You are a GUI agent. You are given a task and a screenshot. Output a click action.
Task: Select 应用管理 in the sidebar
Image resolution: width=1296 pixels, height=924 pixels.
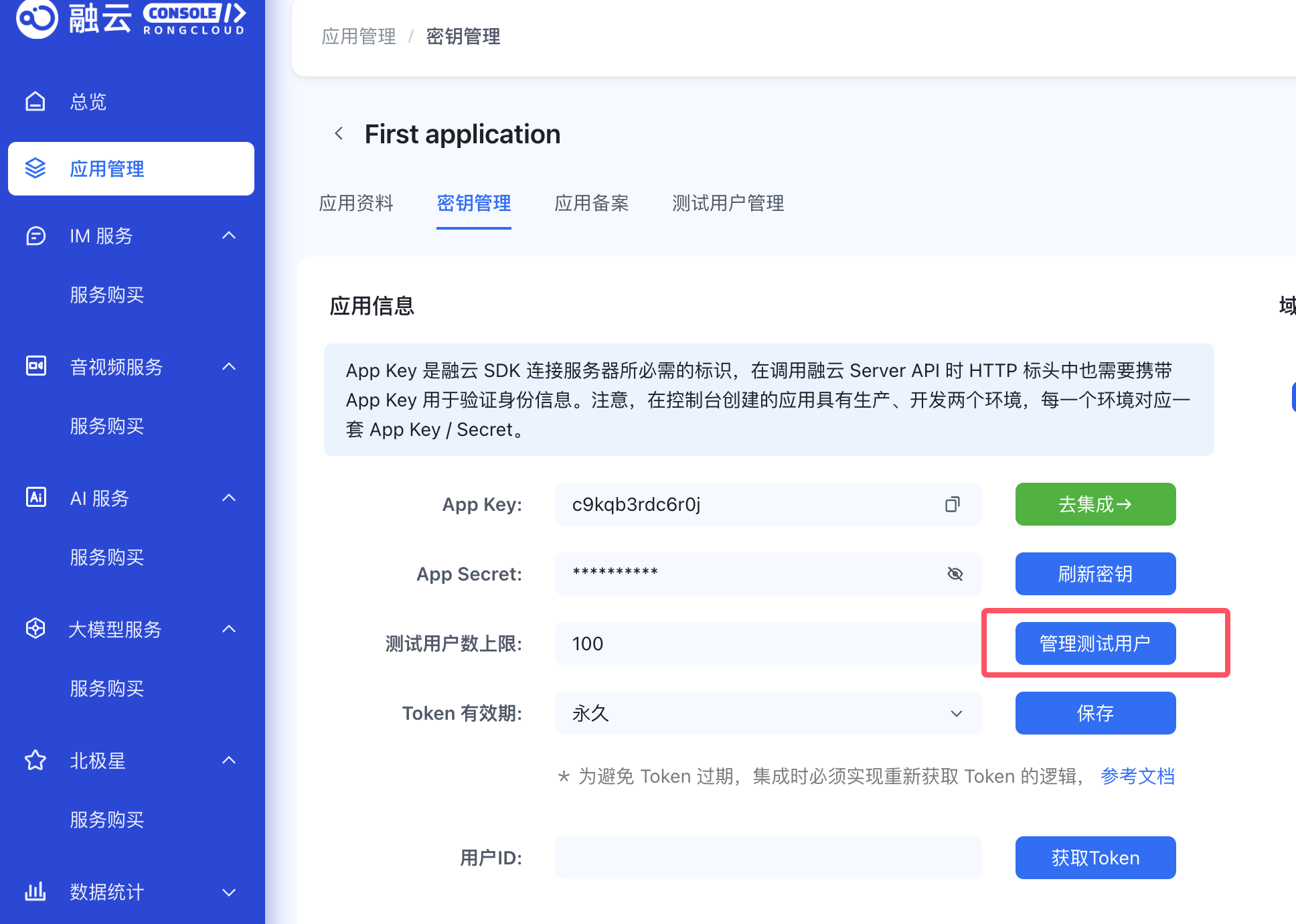tap(131, 169)
